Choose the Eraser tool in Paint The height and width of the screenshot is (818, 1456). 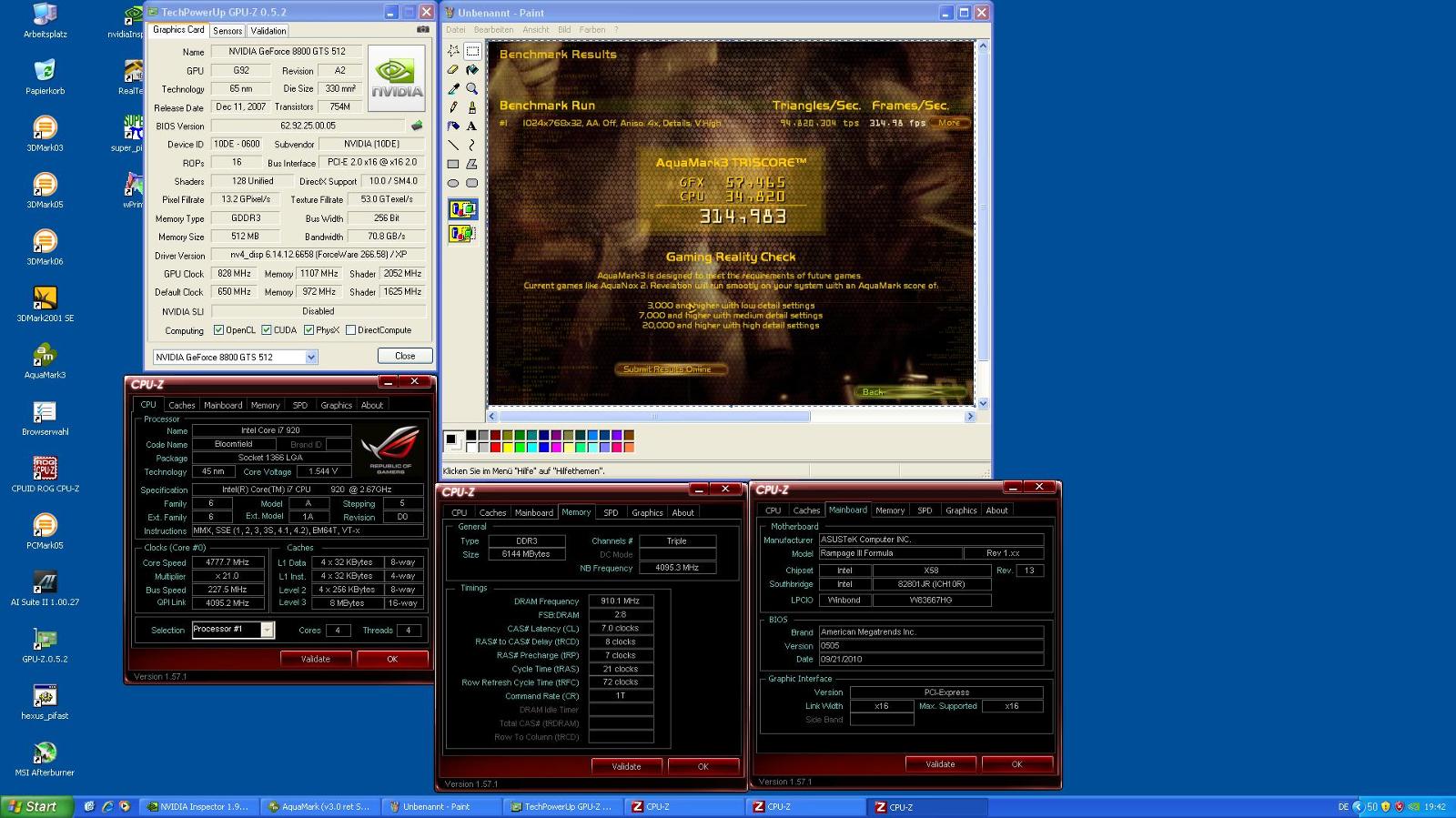tap(453, 69)
